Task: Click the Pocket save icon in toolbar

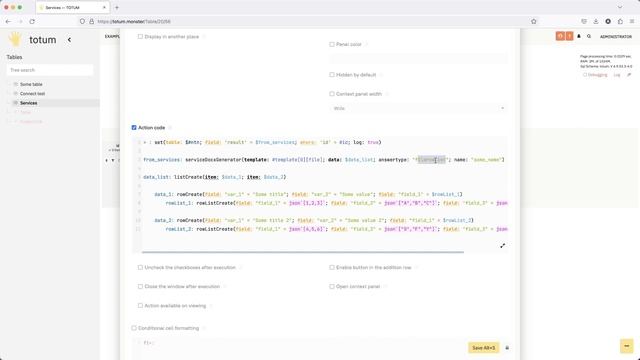Action: [584, 21]
